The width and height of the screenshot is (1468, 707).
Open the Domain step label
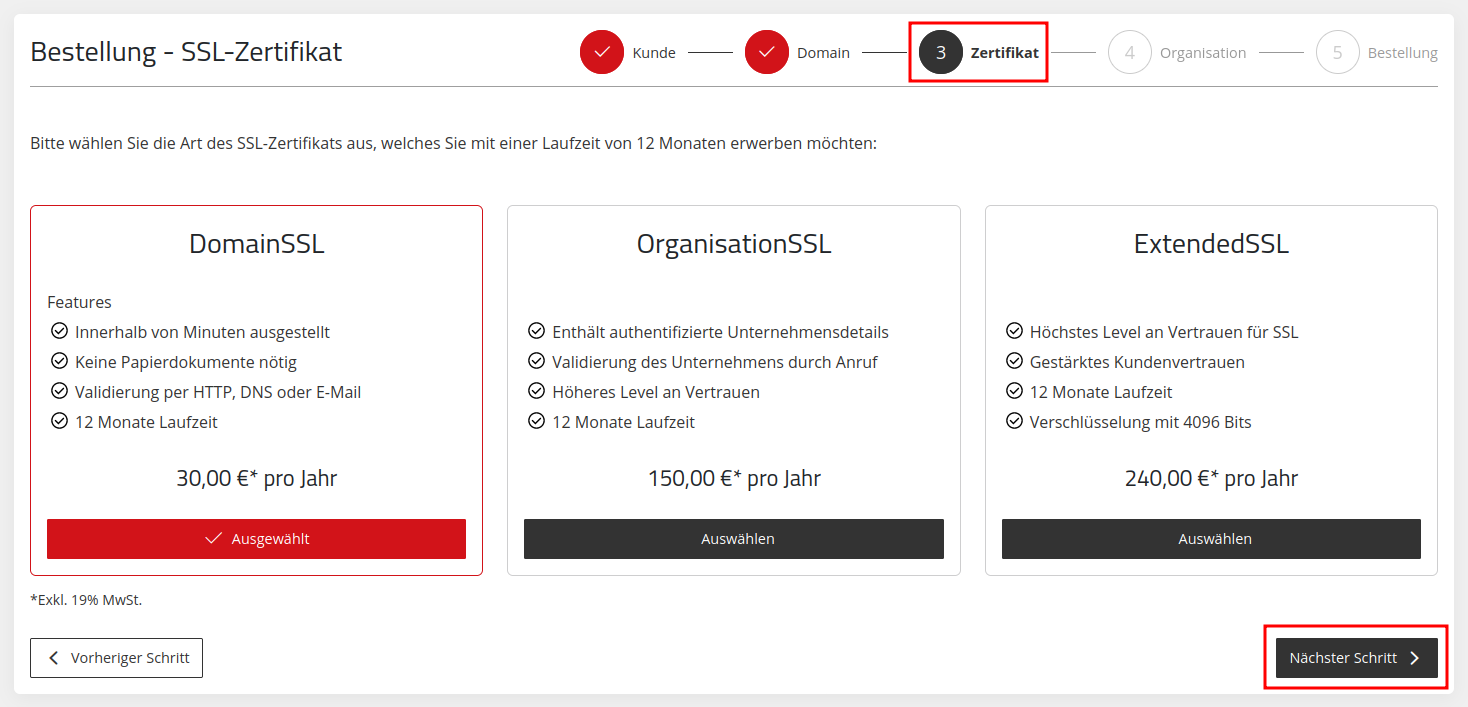point(823,53)
